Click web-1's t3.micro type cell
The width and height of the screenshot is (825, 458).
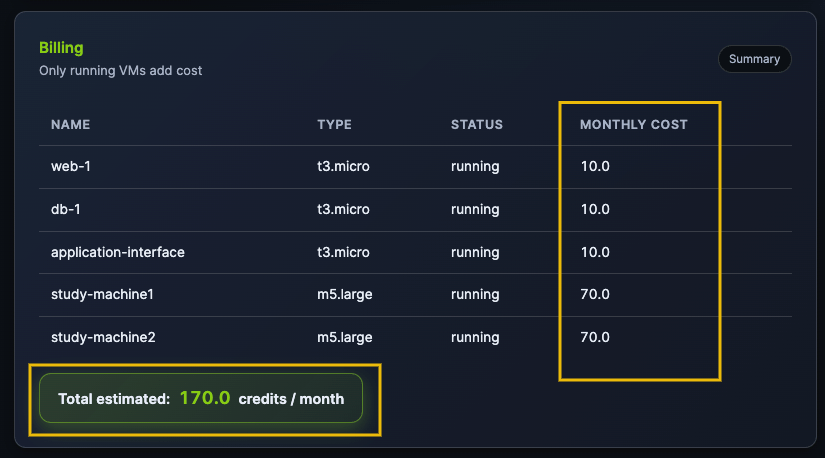point(343,166)
